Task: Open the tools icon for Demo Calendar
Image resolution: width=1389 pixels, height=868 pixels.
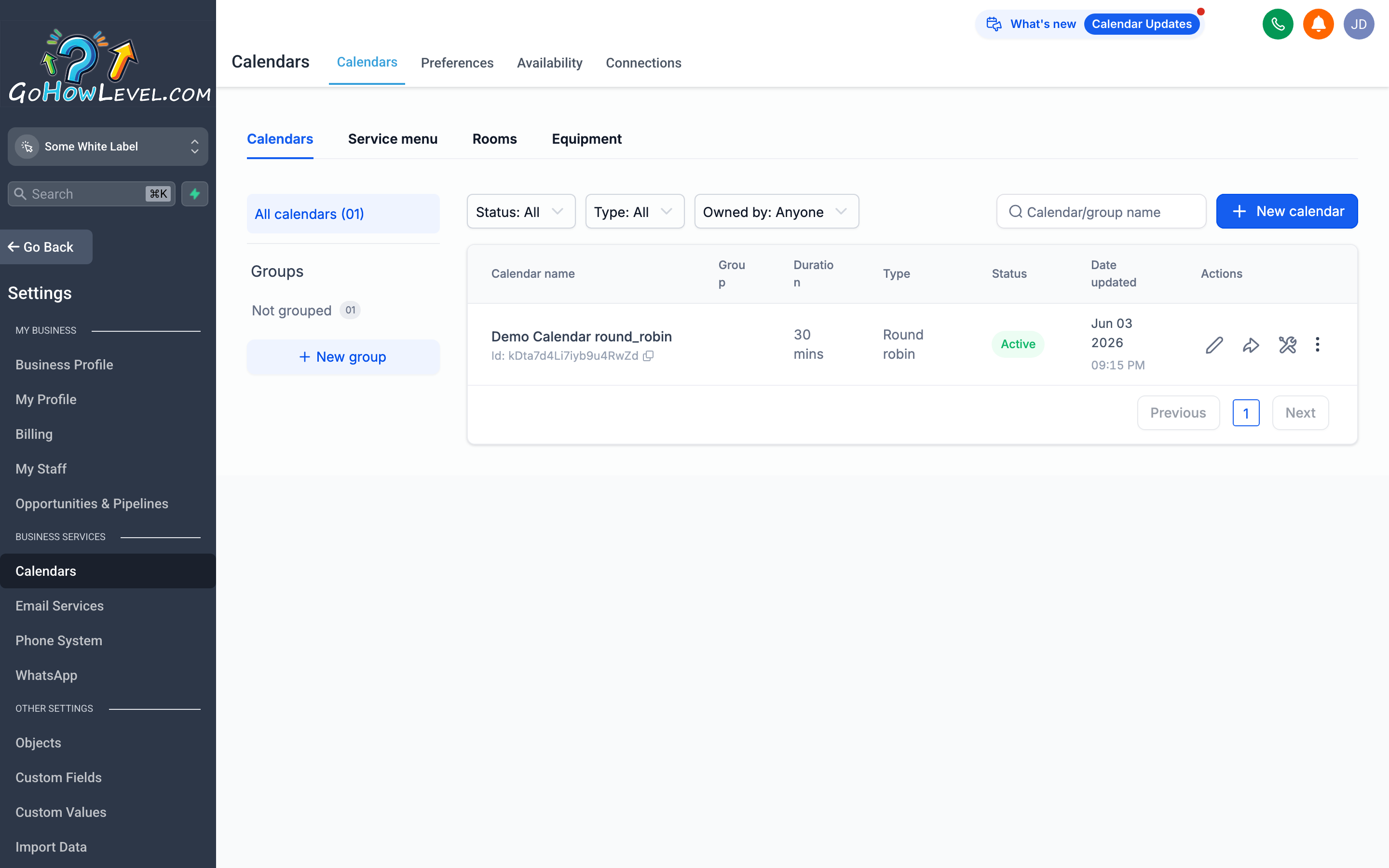Action: [x=1287, y=344]
